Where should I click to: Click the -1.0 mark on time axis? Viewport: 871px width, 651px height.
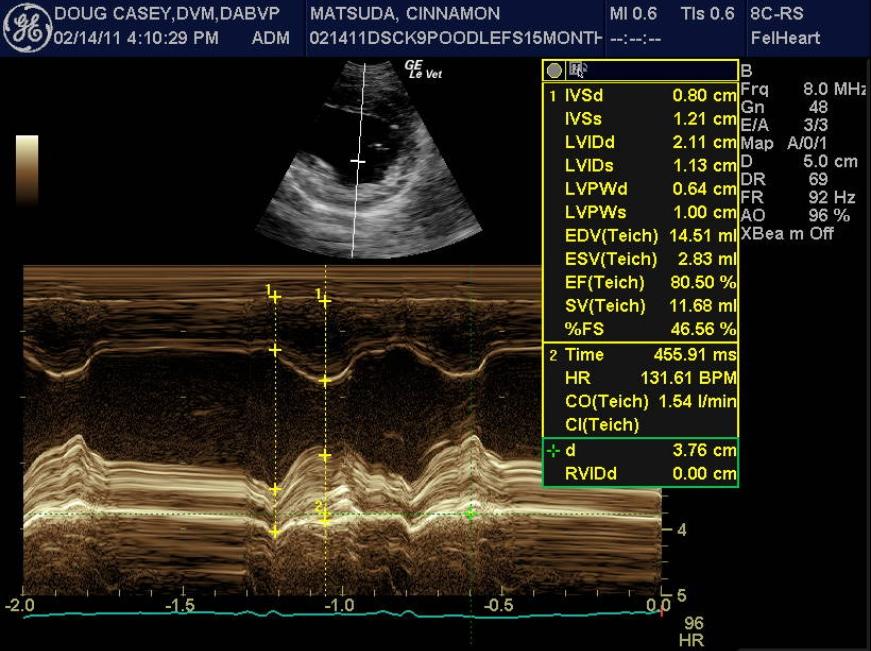coord(340,606)
